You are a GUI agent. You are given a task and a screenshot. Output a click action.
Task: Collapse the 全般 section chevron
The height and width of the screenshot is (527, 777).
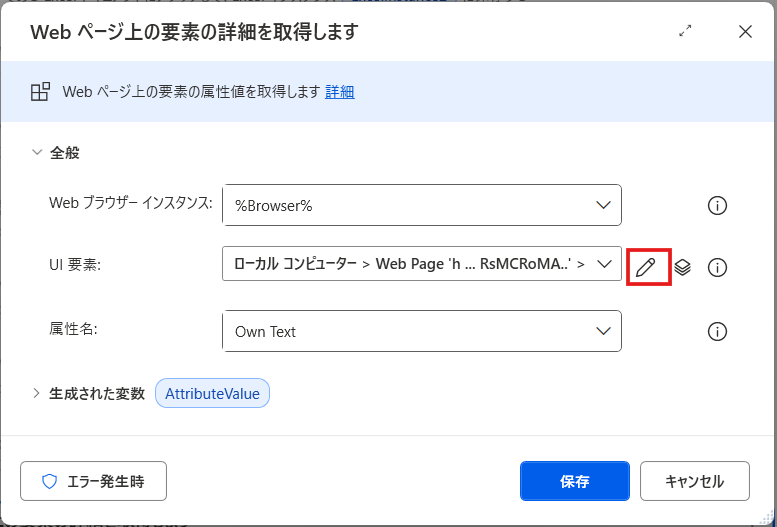pos(37,153)
